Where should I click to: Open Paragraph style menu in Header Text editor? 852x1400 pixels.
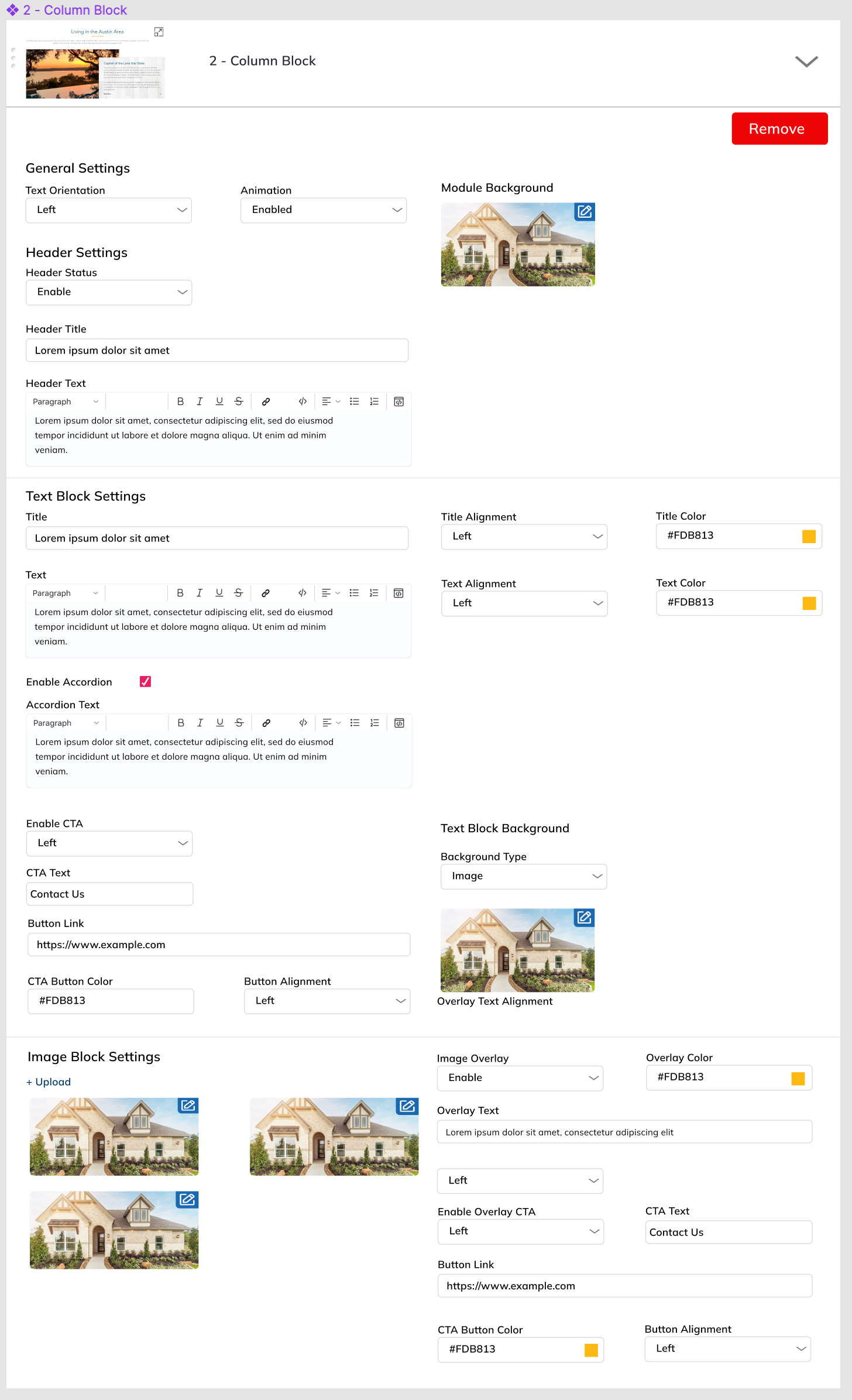pyautogui.click(x=66, y=402)
